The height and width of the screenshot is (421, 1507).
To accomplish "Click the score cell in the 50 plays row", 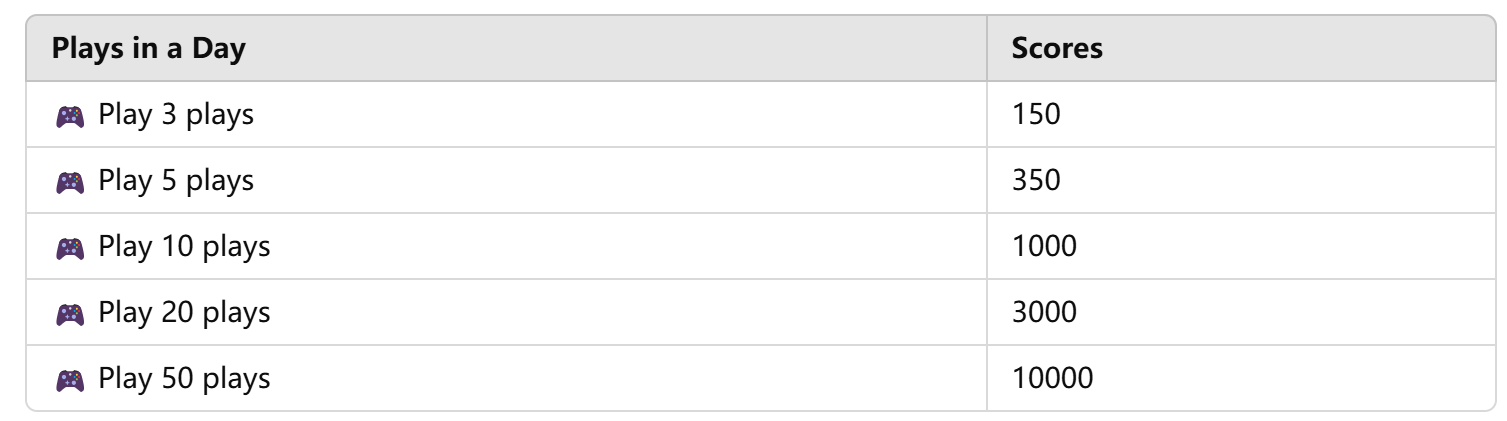I will 1241,378.
